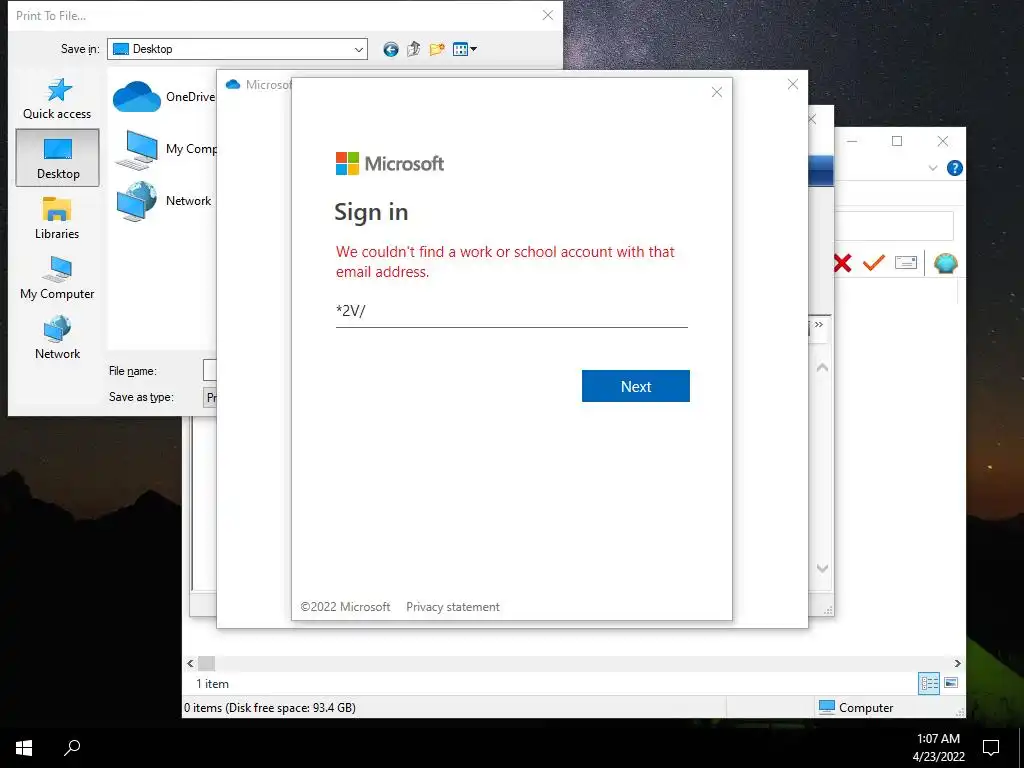Select the My Computer item in file list
The height and width of the screenshot is (768, 1024).
(165, 149)
